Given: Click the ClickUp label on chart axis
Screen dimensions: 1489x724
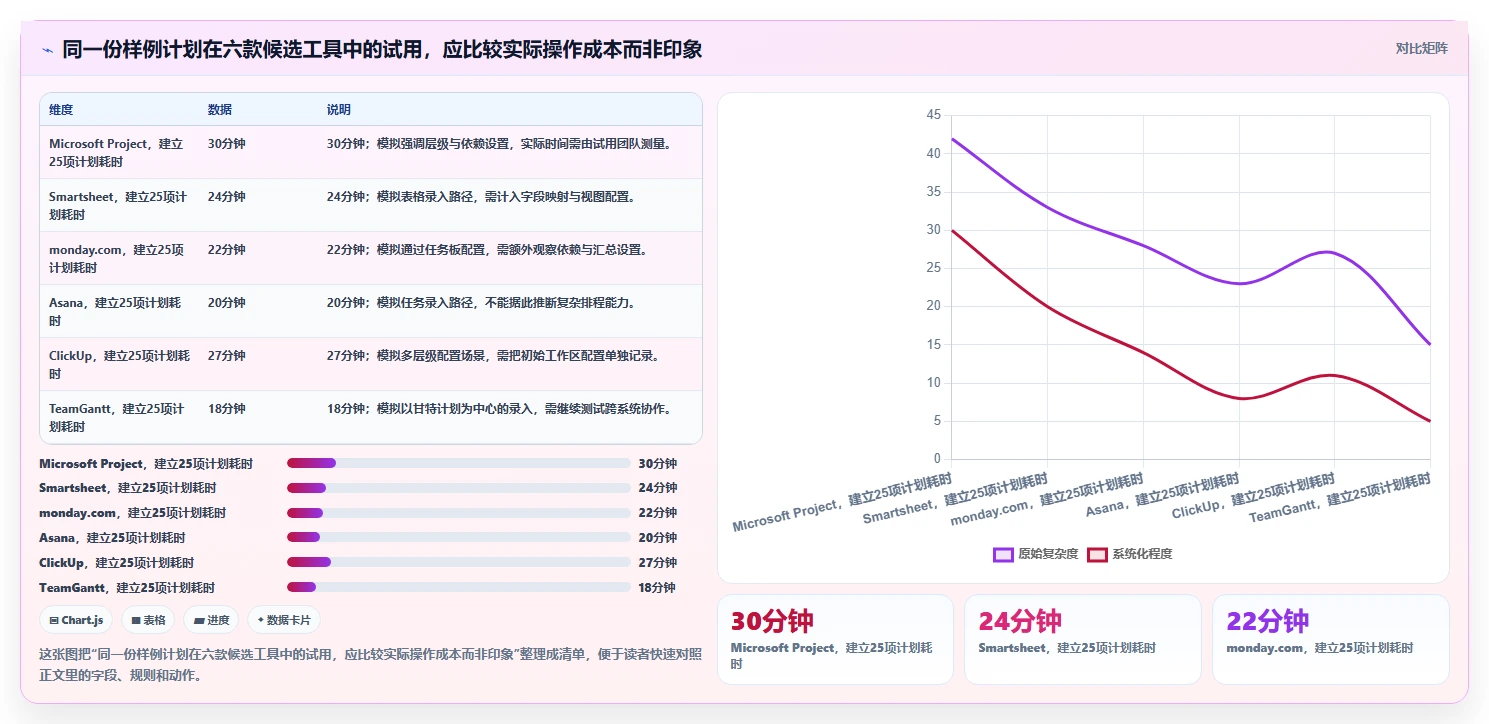Looking at the screenshot, I should pos(1254,497).
